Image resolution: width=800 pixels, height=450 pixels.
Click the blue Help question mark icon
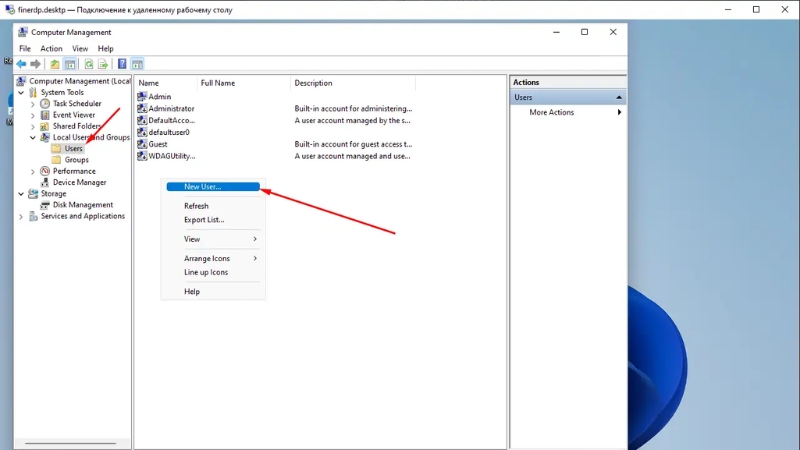coord(122,64)
